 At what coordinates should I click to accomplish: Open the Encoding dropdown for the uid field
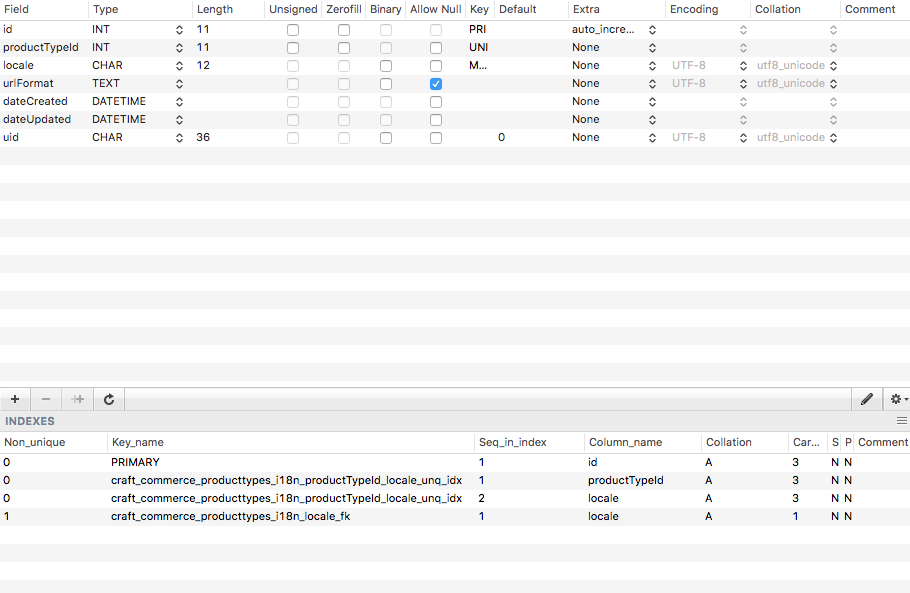coord(741,137)
